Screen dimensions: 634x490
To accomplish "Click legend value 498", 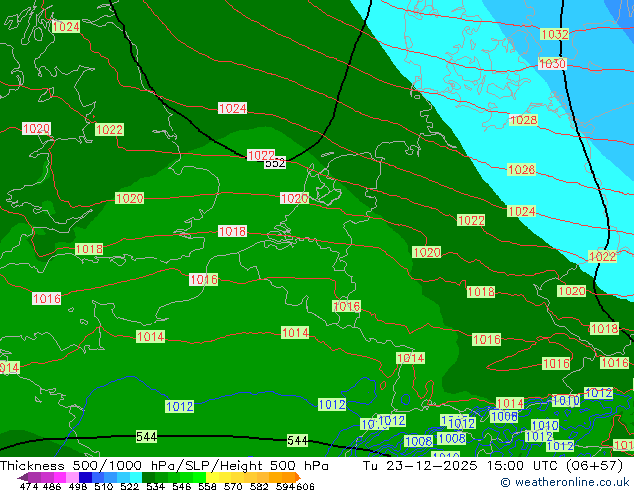I will tap(78, 486).
